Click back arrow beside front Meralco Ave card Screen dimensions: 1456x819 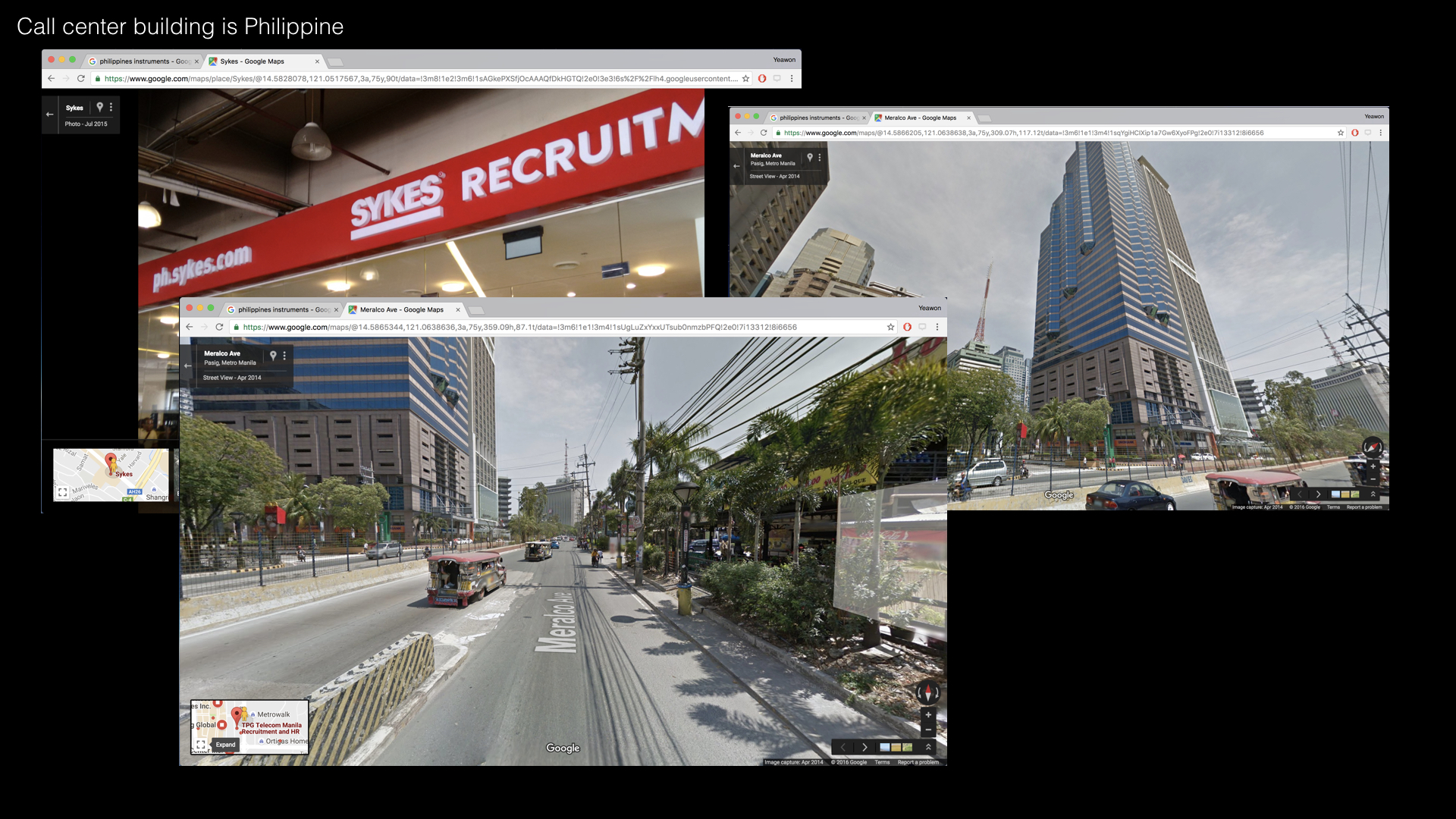click(x=188, y=366)
